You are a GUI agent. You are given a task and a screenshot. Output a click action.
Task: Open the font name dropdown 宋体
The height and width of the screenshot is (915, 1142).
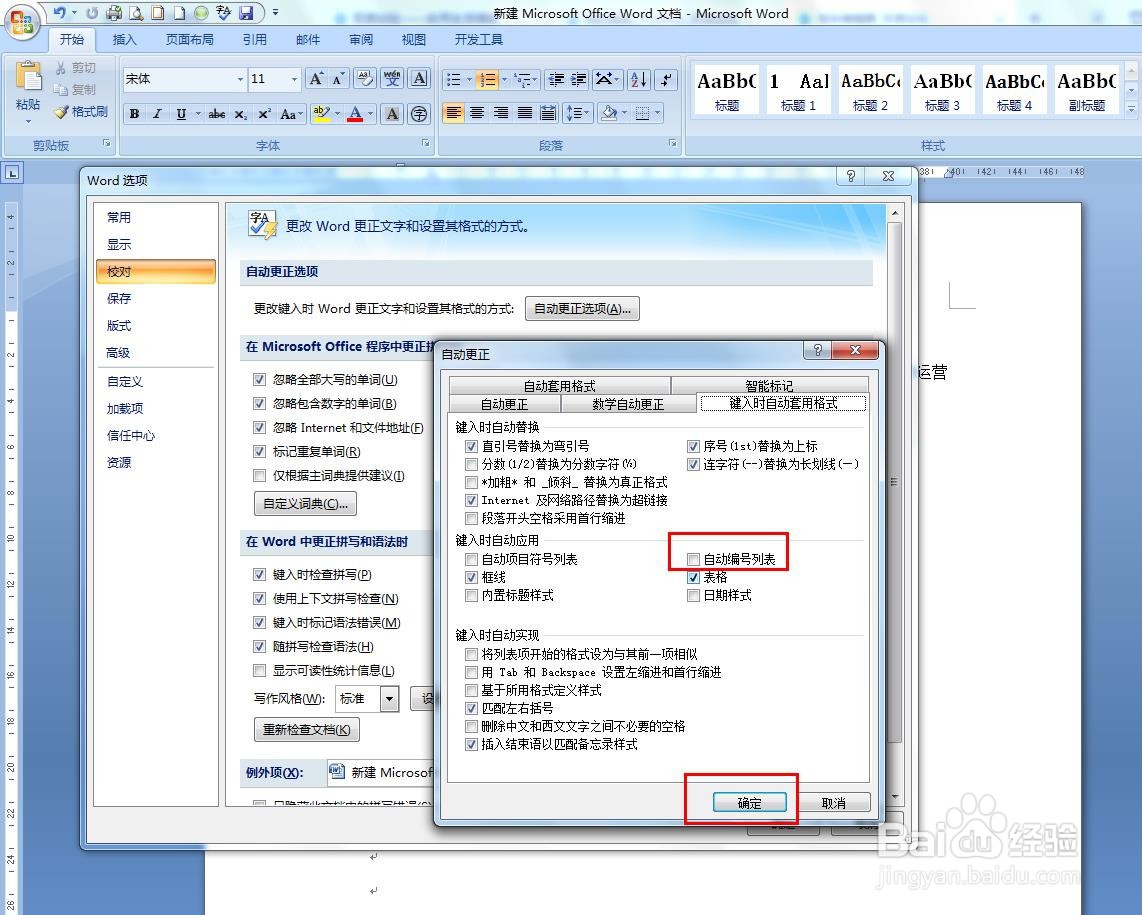click(240, 79)
